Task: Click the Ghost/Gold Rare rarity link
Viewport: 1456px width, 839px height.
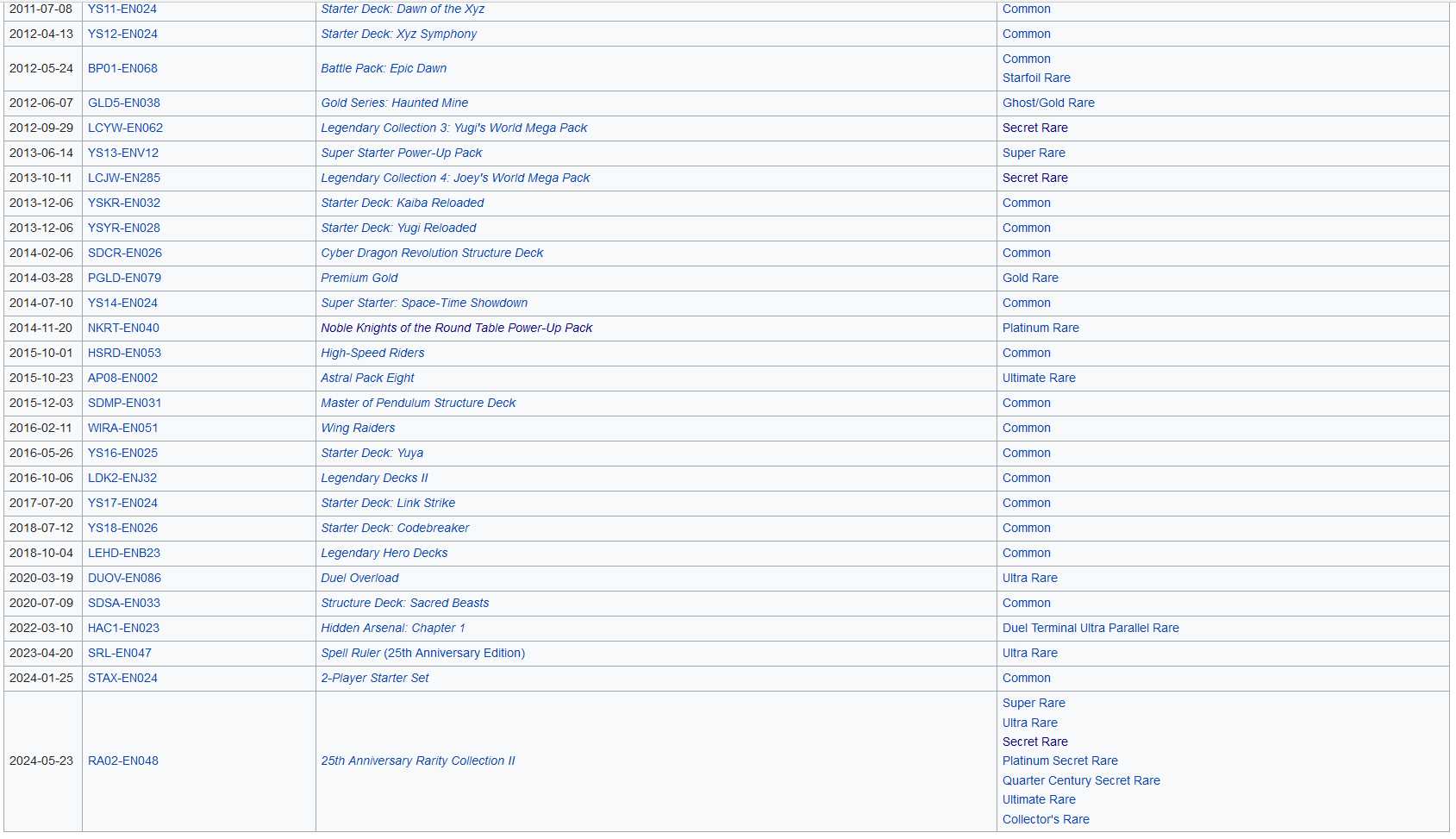Action: [1048, 103]
